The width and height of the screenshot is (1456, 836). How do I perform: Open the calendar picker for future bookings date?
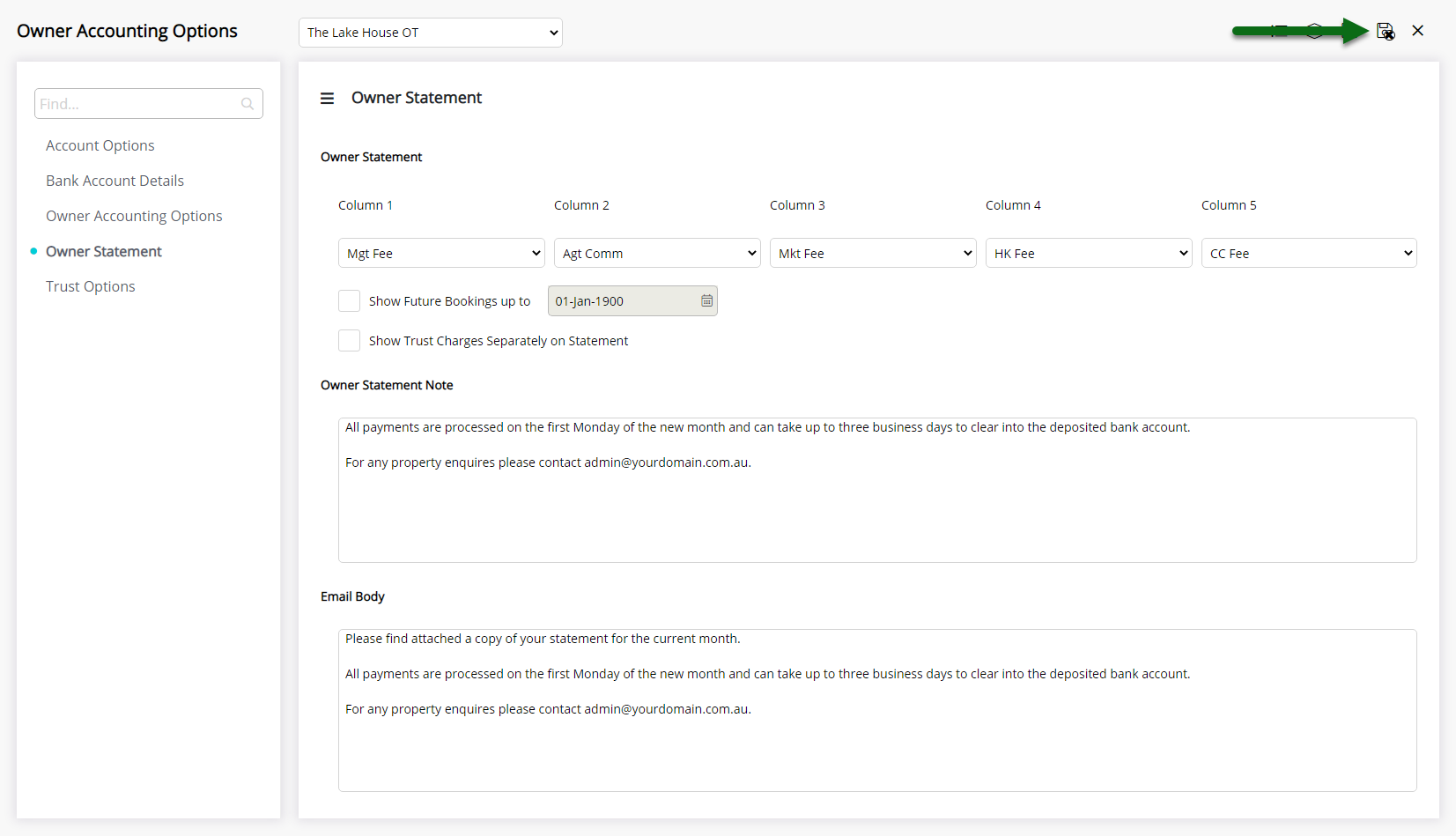click(x=706, y=301)
